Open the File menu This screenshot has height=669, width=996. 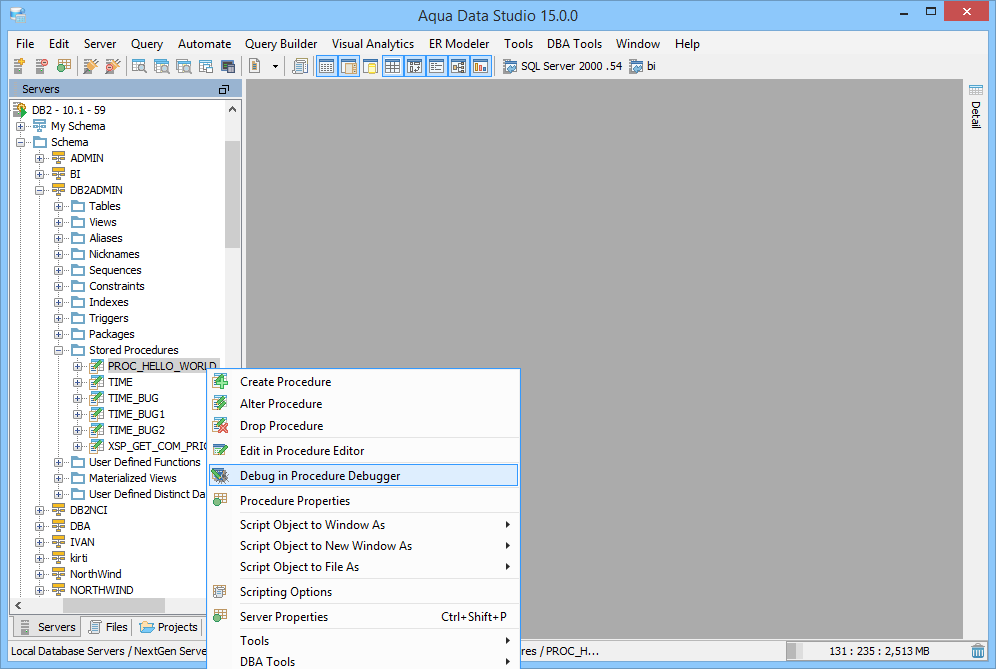25,44
